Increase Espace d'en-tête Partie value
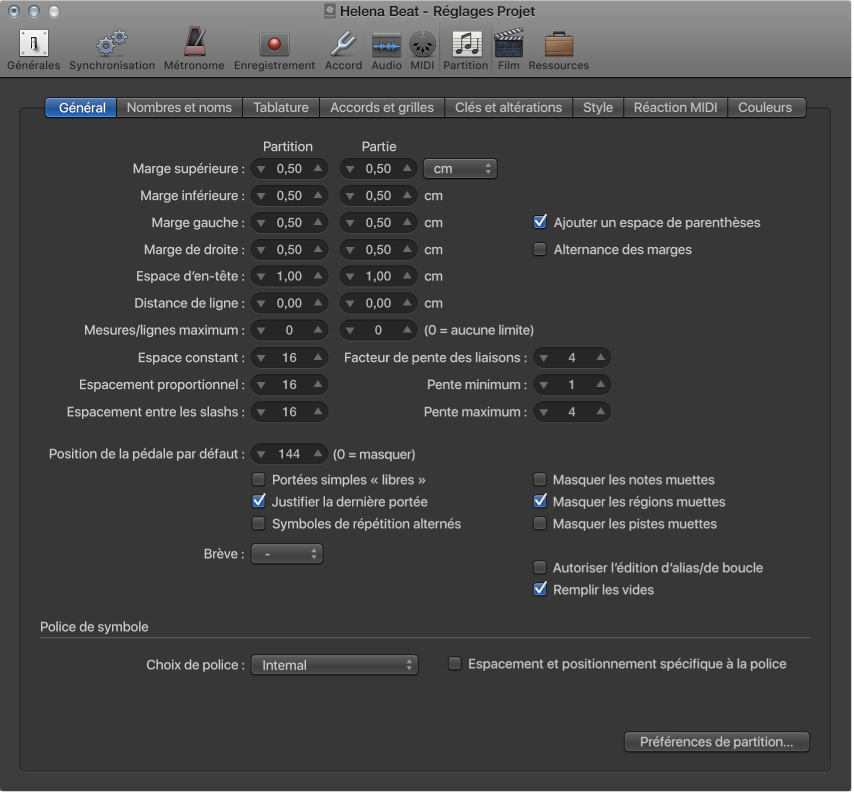The height and width of the screenshot is (794, 854). (x=407, y=276)
